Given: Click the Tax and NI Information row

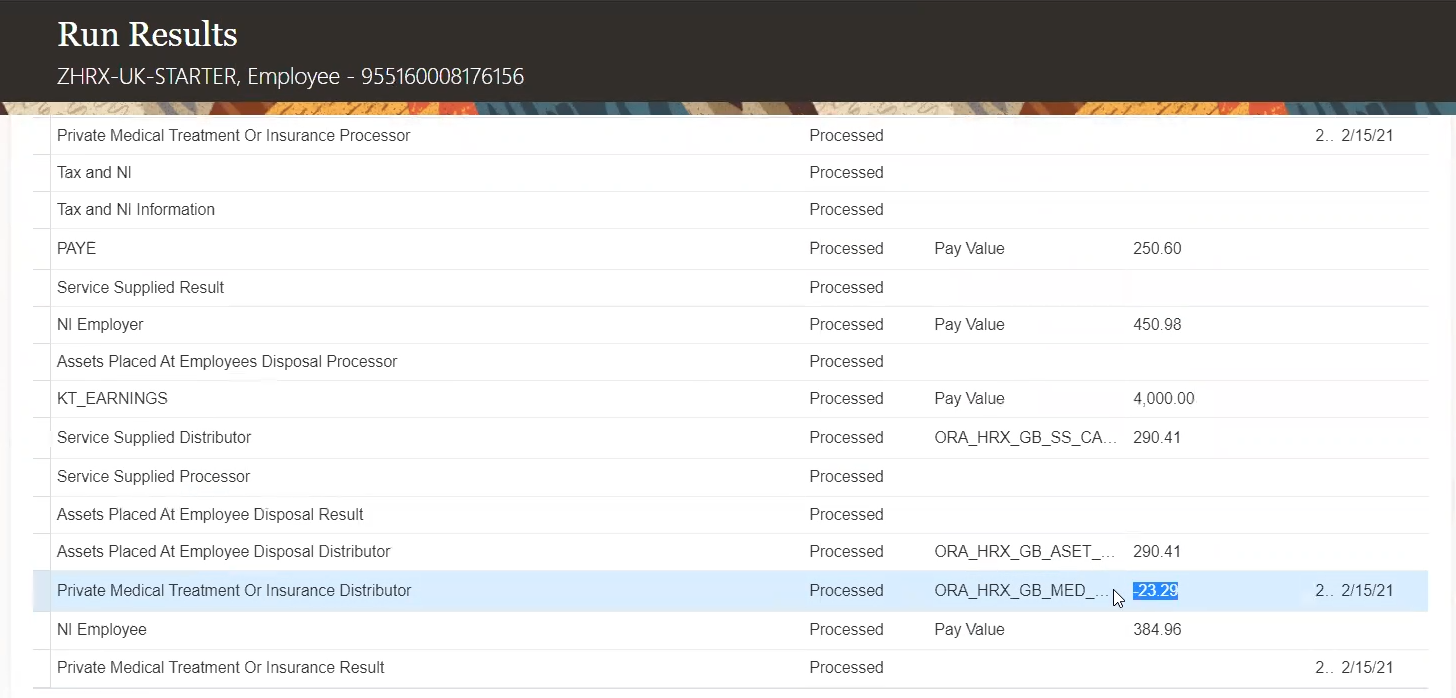Looking at the screenshot, I should click(x=136, y=210).
